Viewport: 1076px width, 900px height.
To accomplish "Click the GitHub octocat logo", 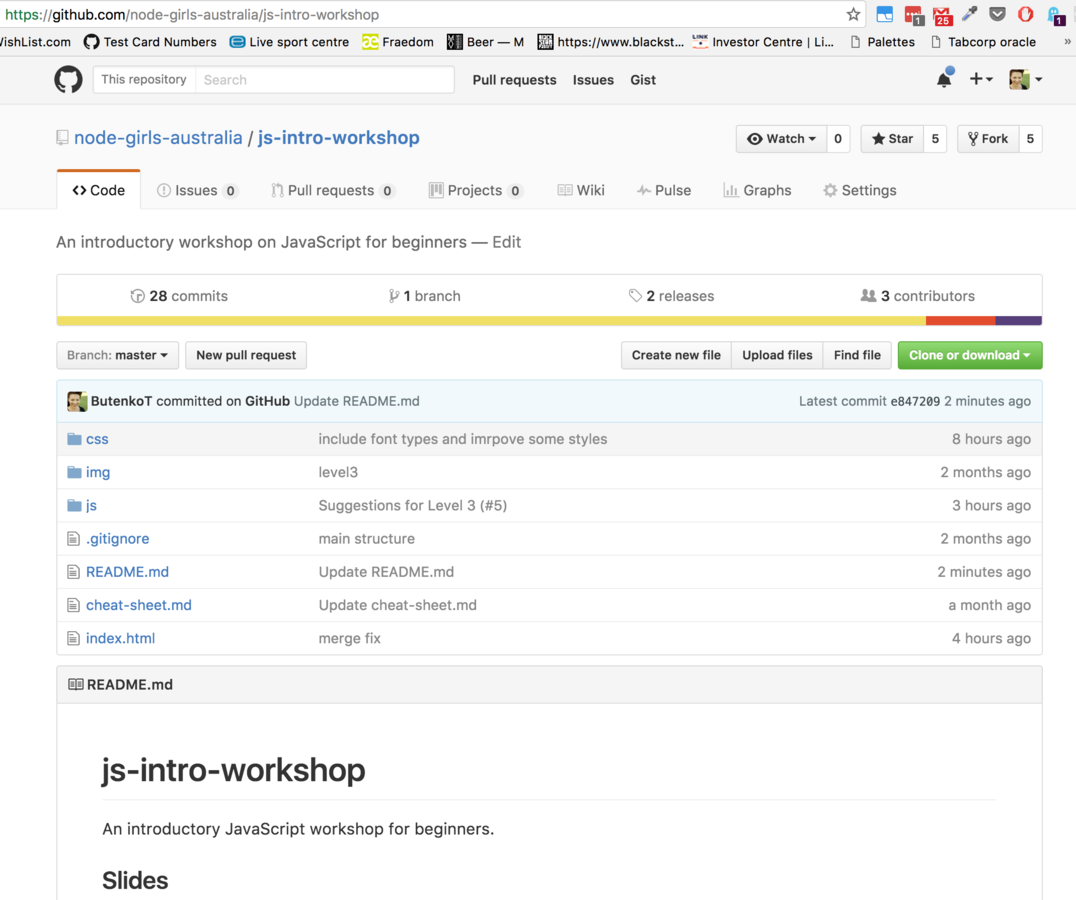I will (x=69, y=80).
